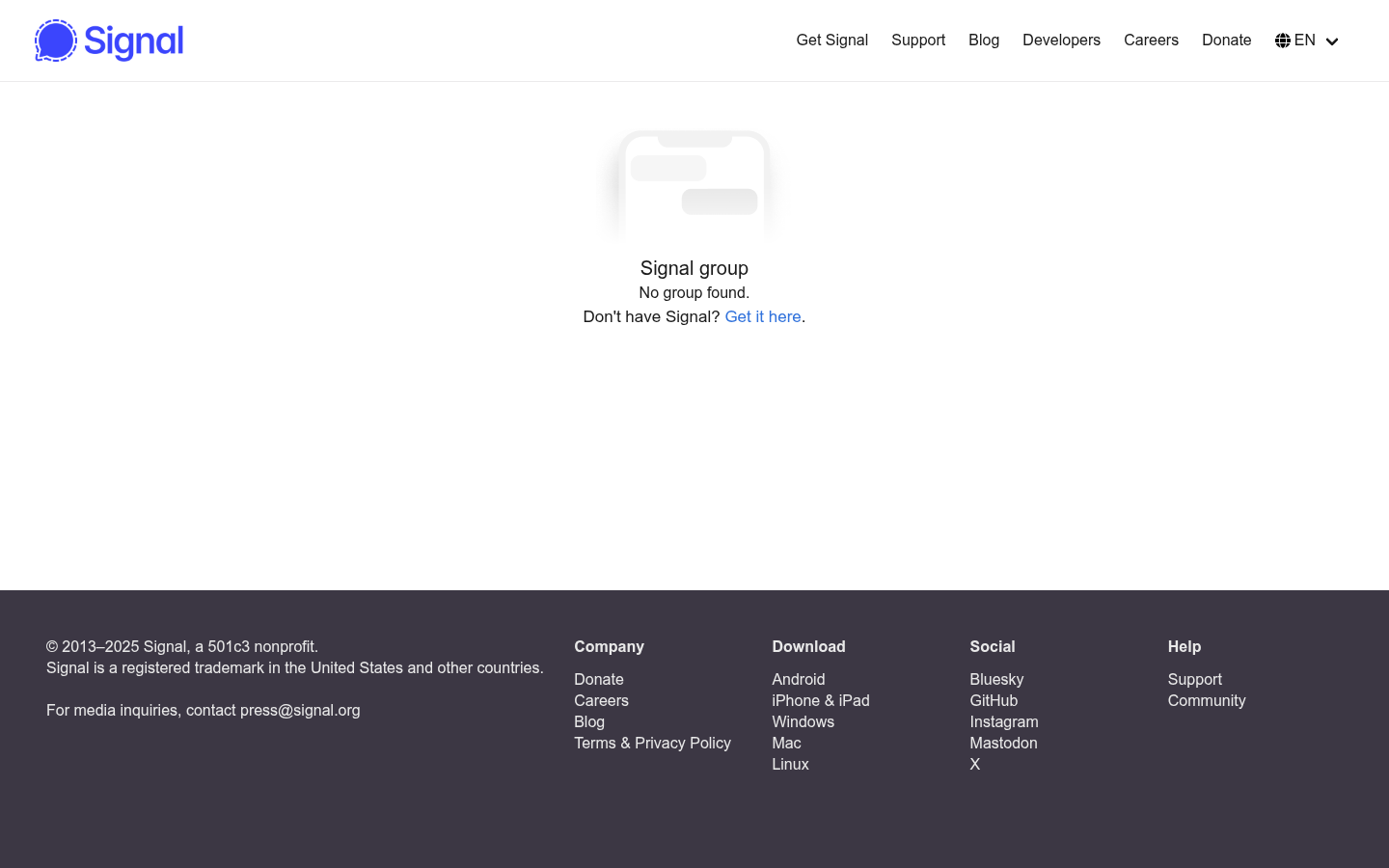Click the registered trademark notice text
1389x868 pixels.
(x=295, y=667)
